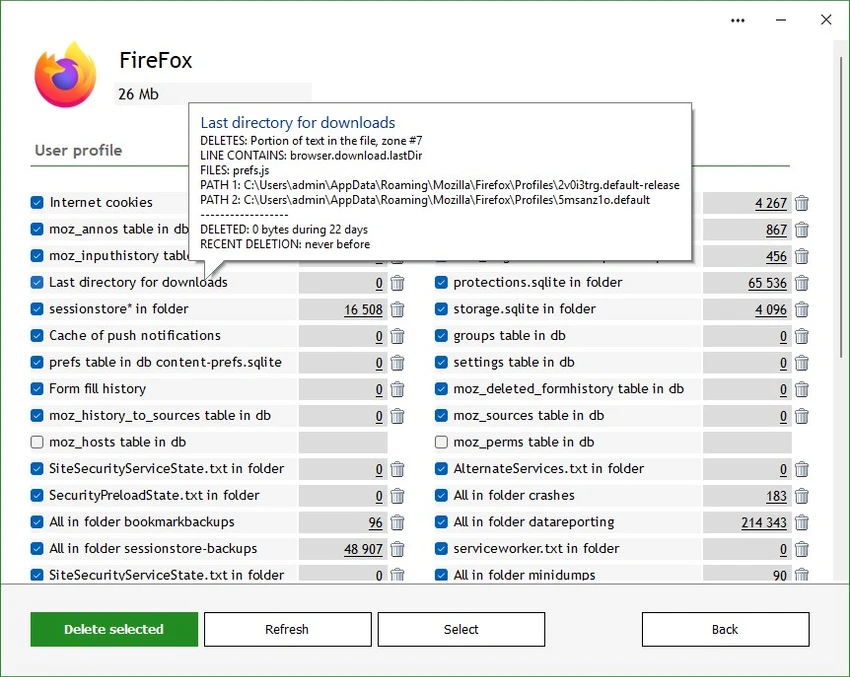
Task: Delete sessionstore* in folder via trash icon
Action: 397,310
